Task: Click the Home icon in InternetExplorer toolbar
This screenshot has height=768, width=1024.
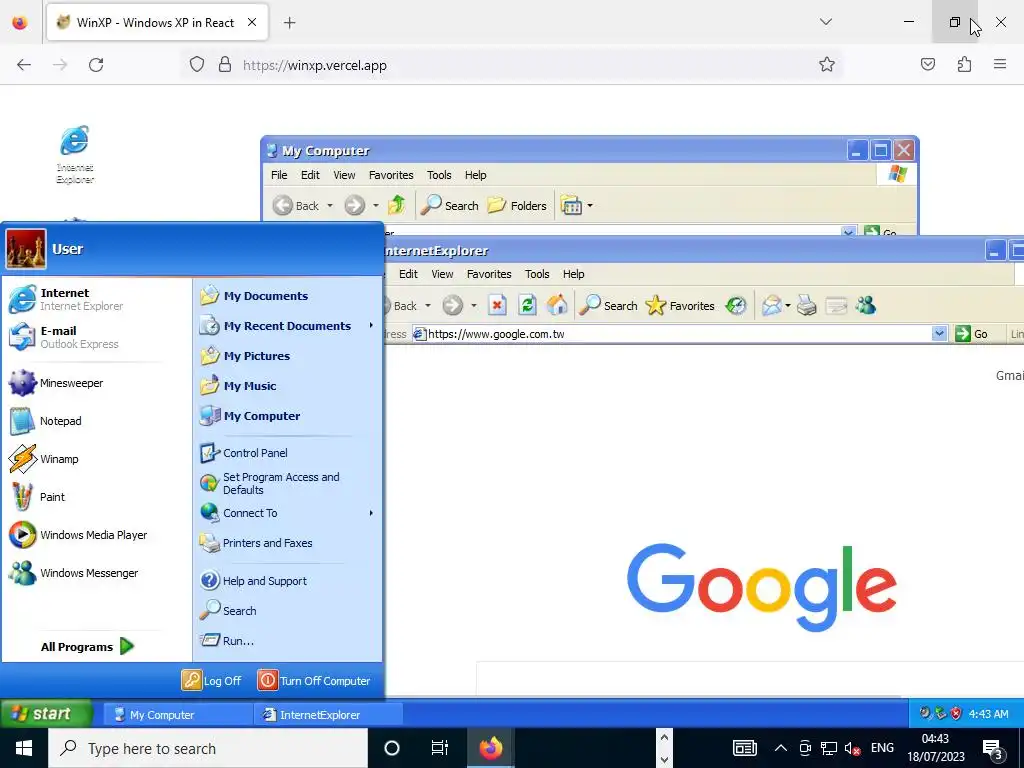Action: (x=557, y=305)
